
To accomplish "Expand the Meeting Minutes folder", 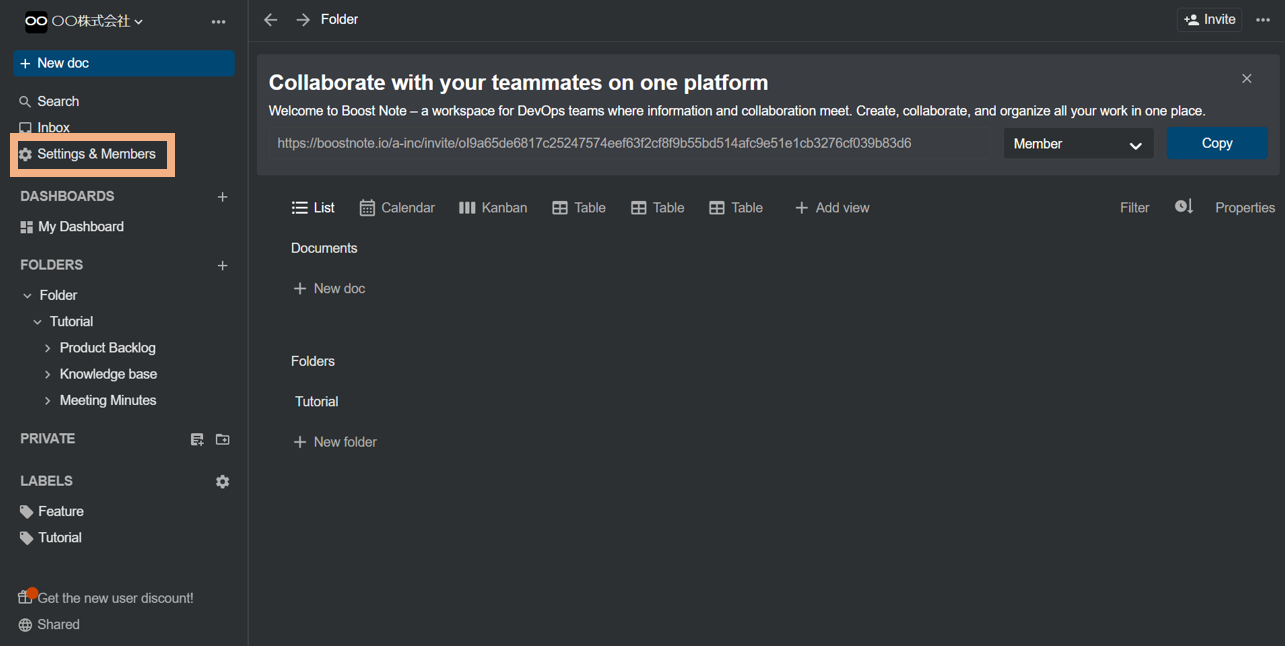I will 48,400.
